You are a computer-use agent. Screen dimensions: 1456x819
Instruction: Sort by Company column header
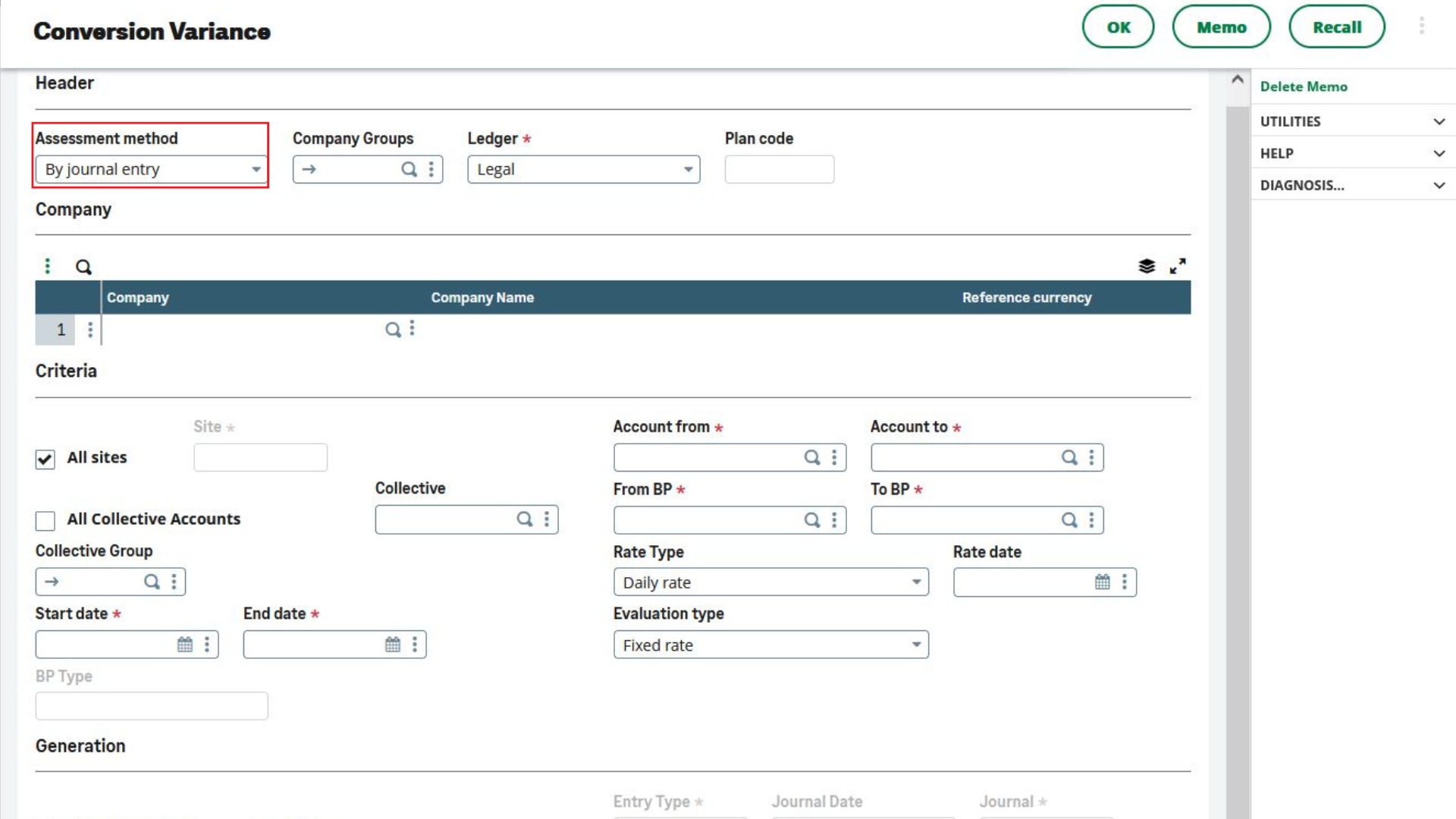point(137,298)
